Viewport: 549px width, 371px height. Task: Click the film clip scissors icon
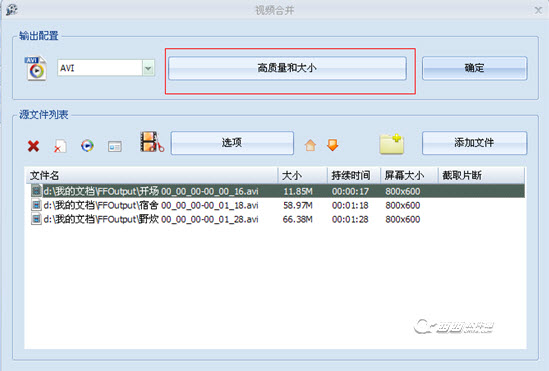point(152,142)
